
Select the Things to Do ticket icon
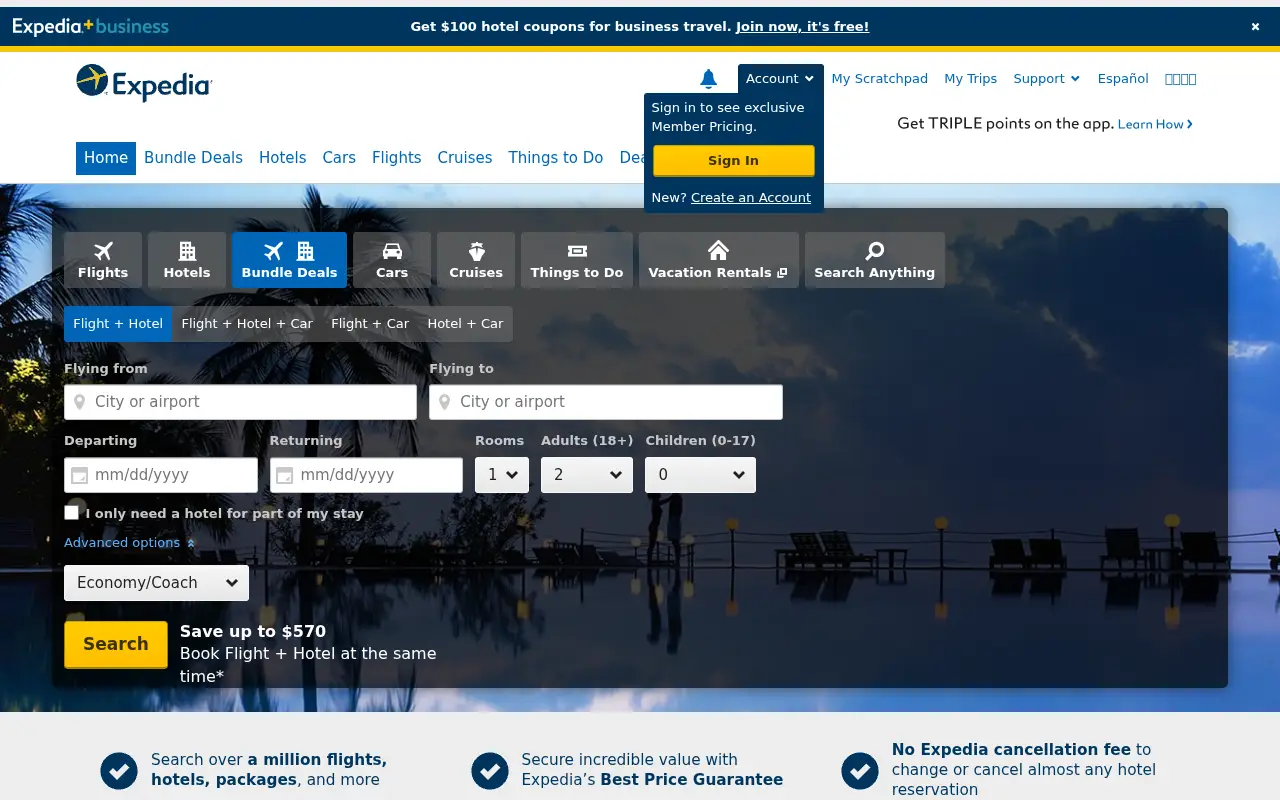(577, 251)
